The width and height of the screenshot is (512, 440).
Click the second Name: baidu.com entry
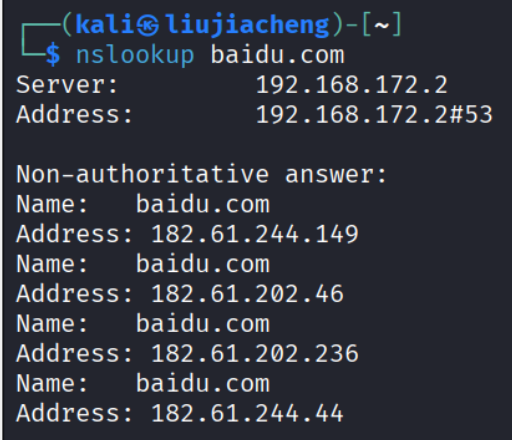[143, 264]
